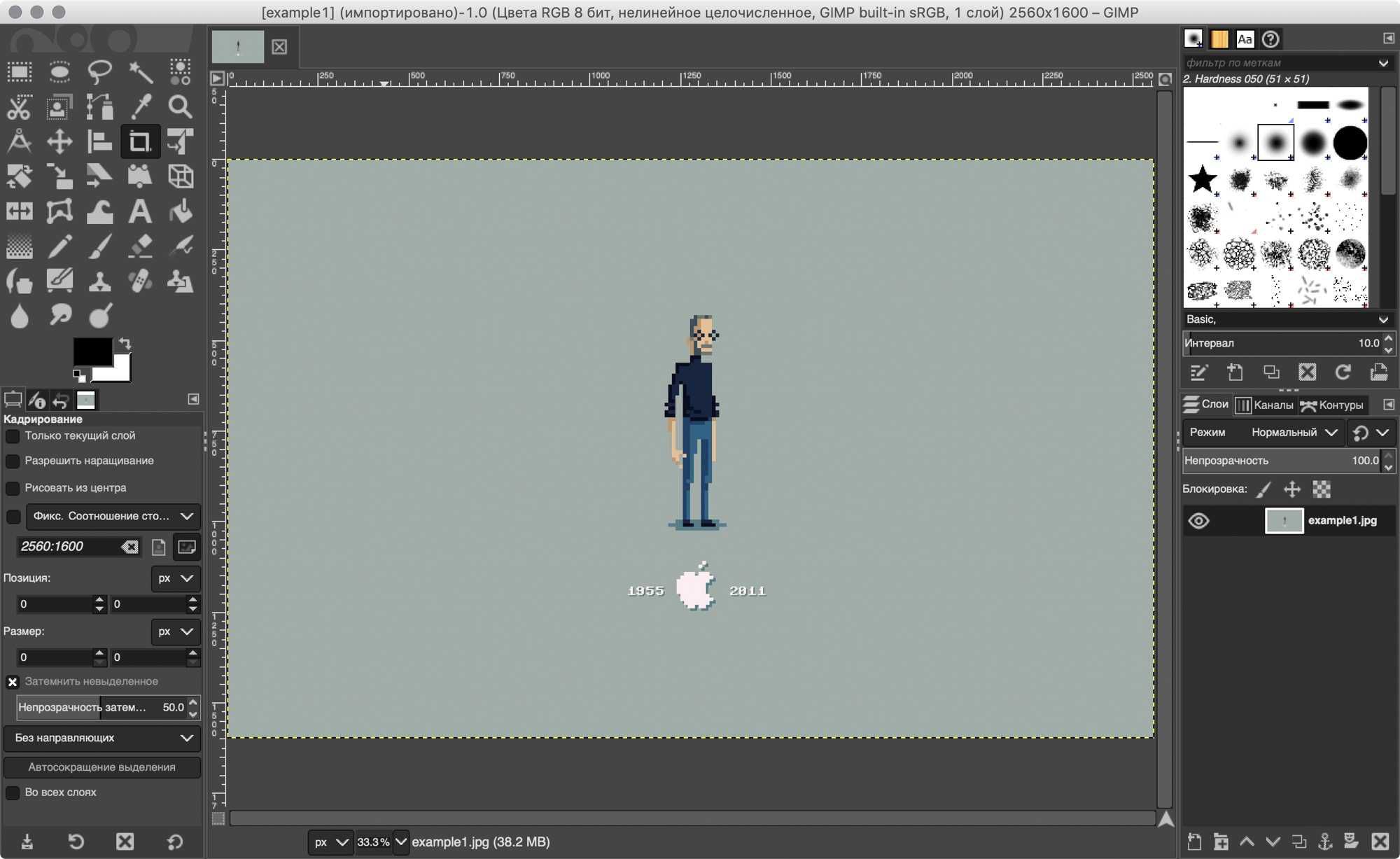Enable 'Только текущий слой' checkbox
Screen dimensions: 1400x859
click(x=13, y=436)
